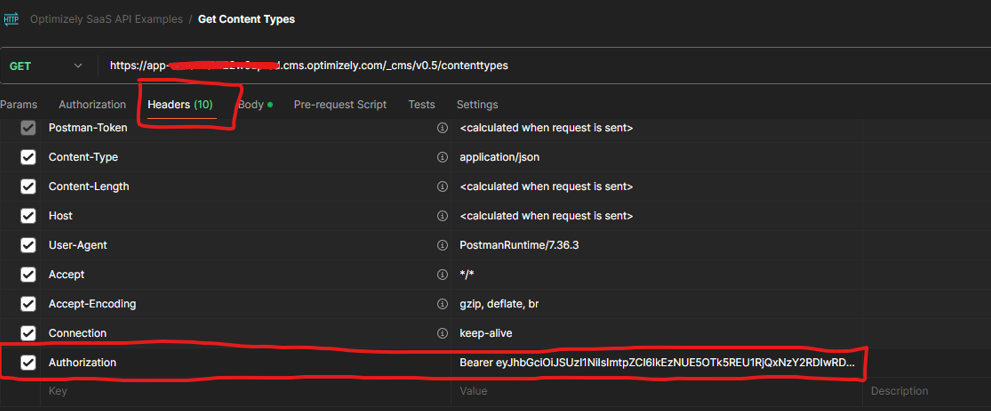Open the Pre-request Script tab
The width and height of the screenshot is (991, 411).
[x=340, y=105]
